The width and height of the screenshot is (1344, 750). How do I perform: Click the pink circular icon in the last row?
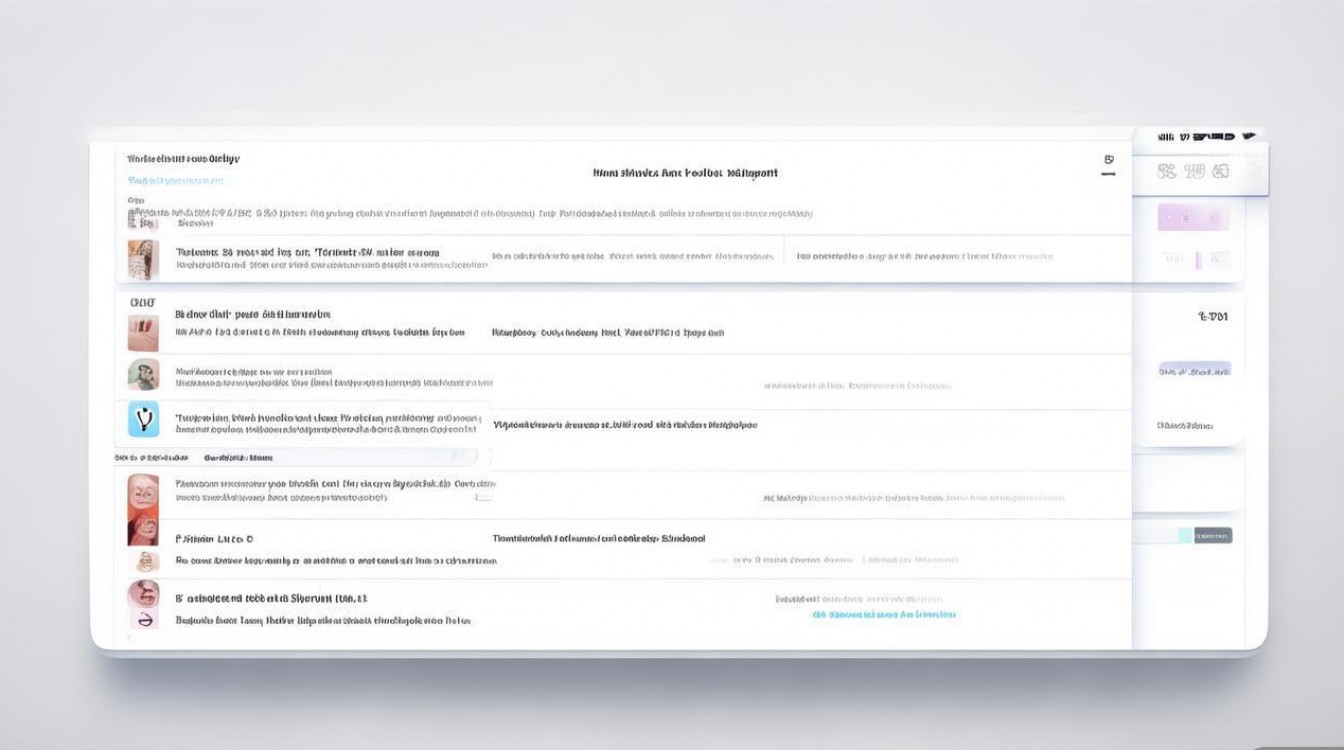pos(143,620)
